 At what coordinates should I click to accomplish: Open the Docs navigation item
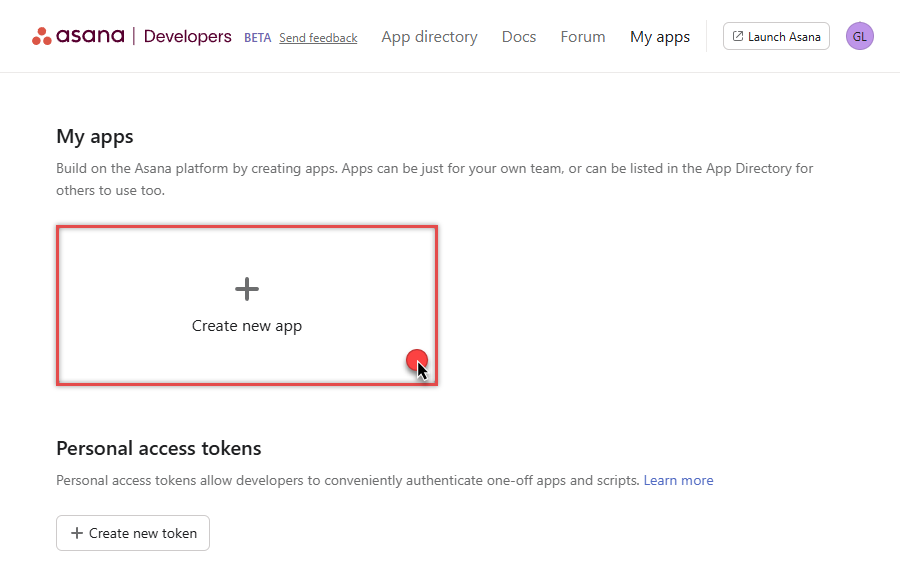[519, 37]
